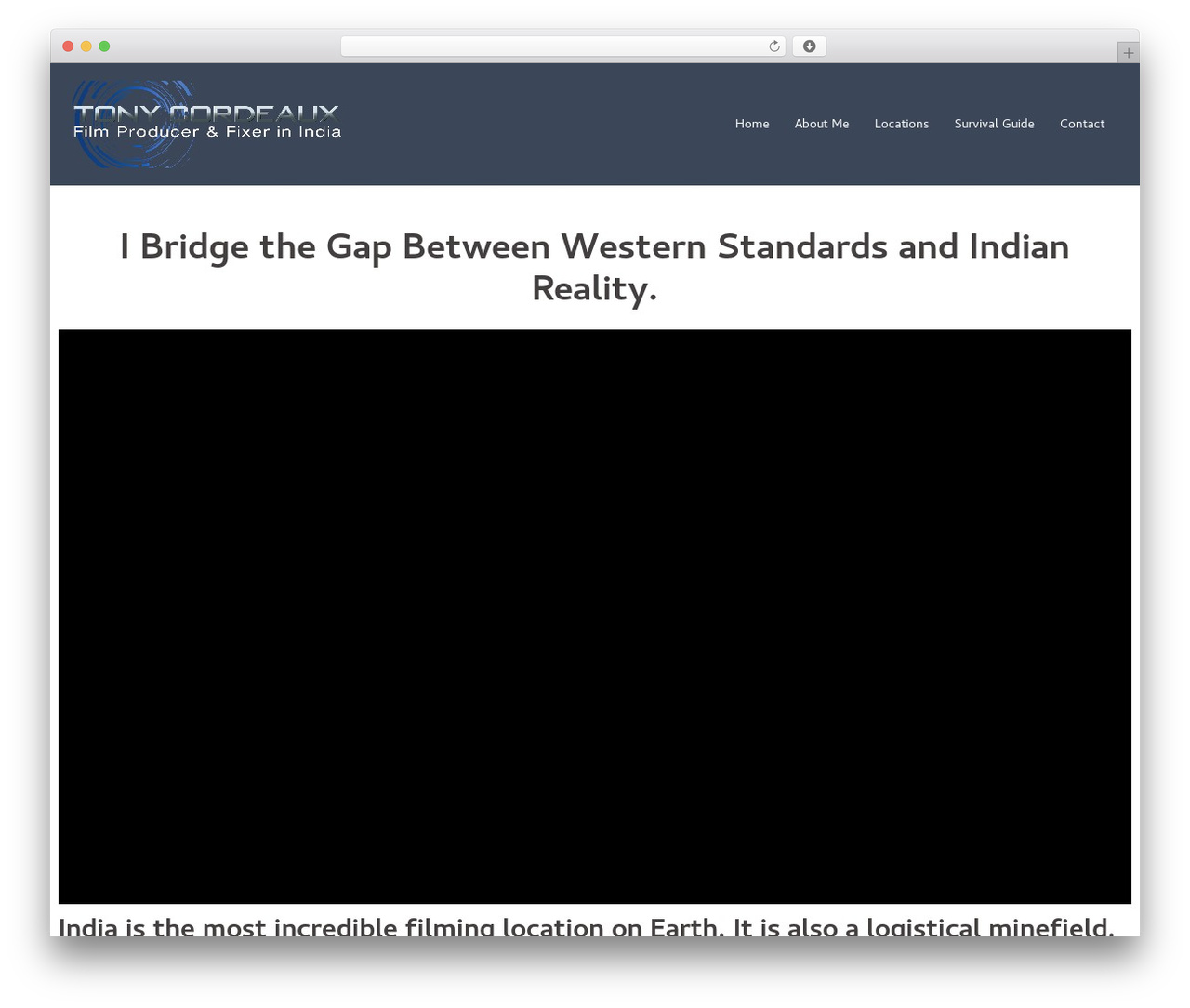Close the browser window with red button

(x=68, y=46)
